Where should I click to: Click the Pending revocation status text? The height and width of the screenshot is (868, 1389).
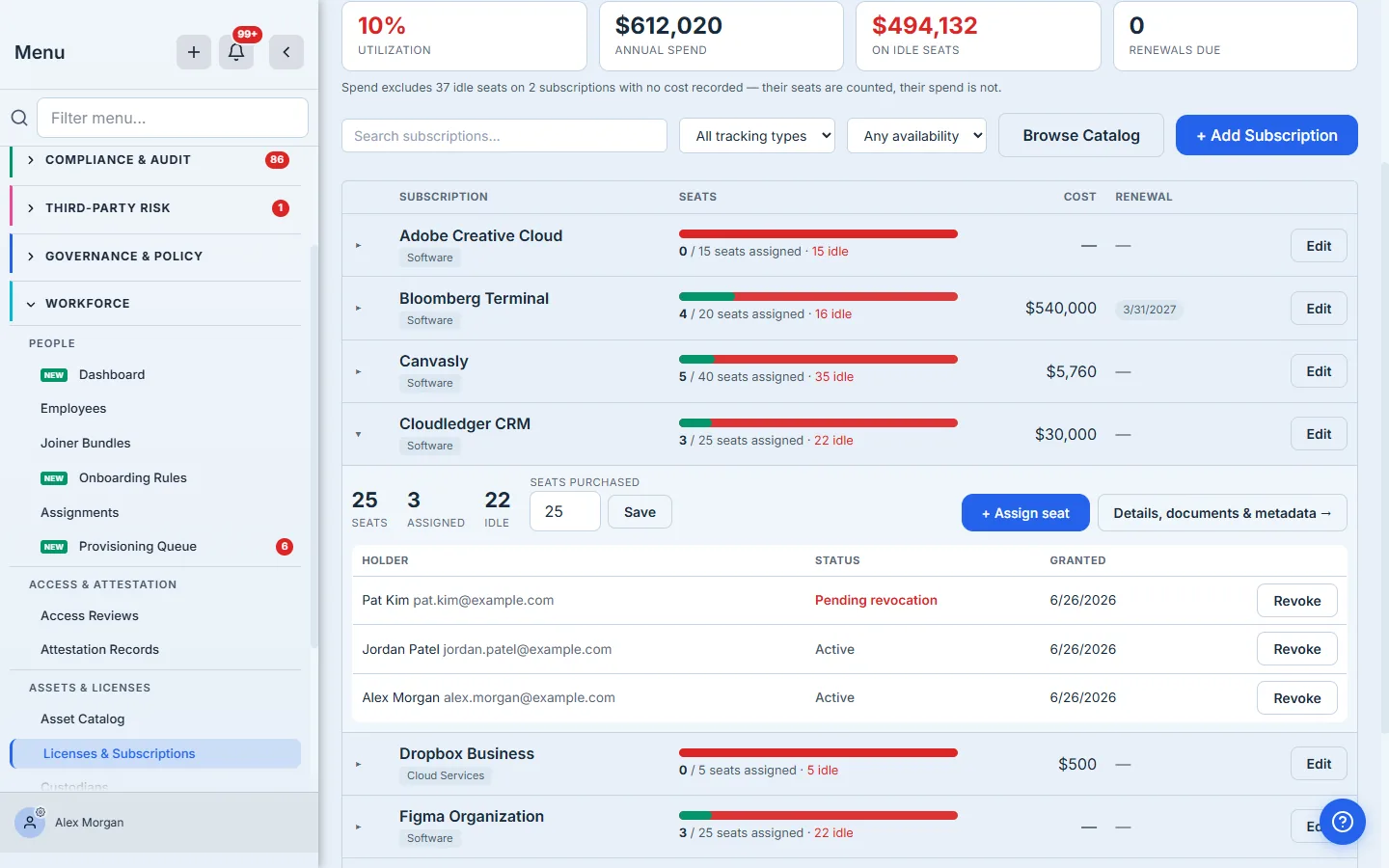[876, 600]
